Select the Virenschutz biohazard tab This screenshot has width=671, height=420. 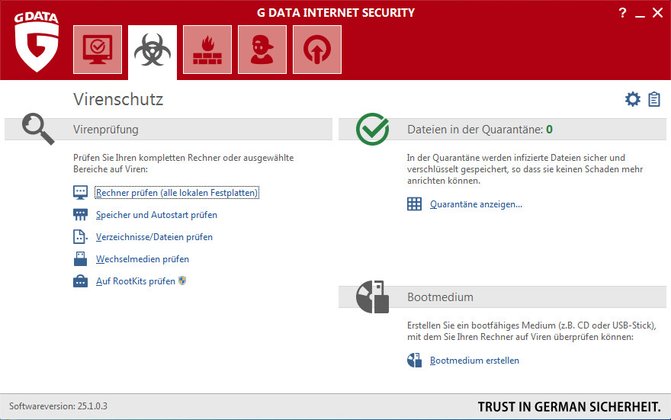152,51
